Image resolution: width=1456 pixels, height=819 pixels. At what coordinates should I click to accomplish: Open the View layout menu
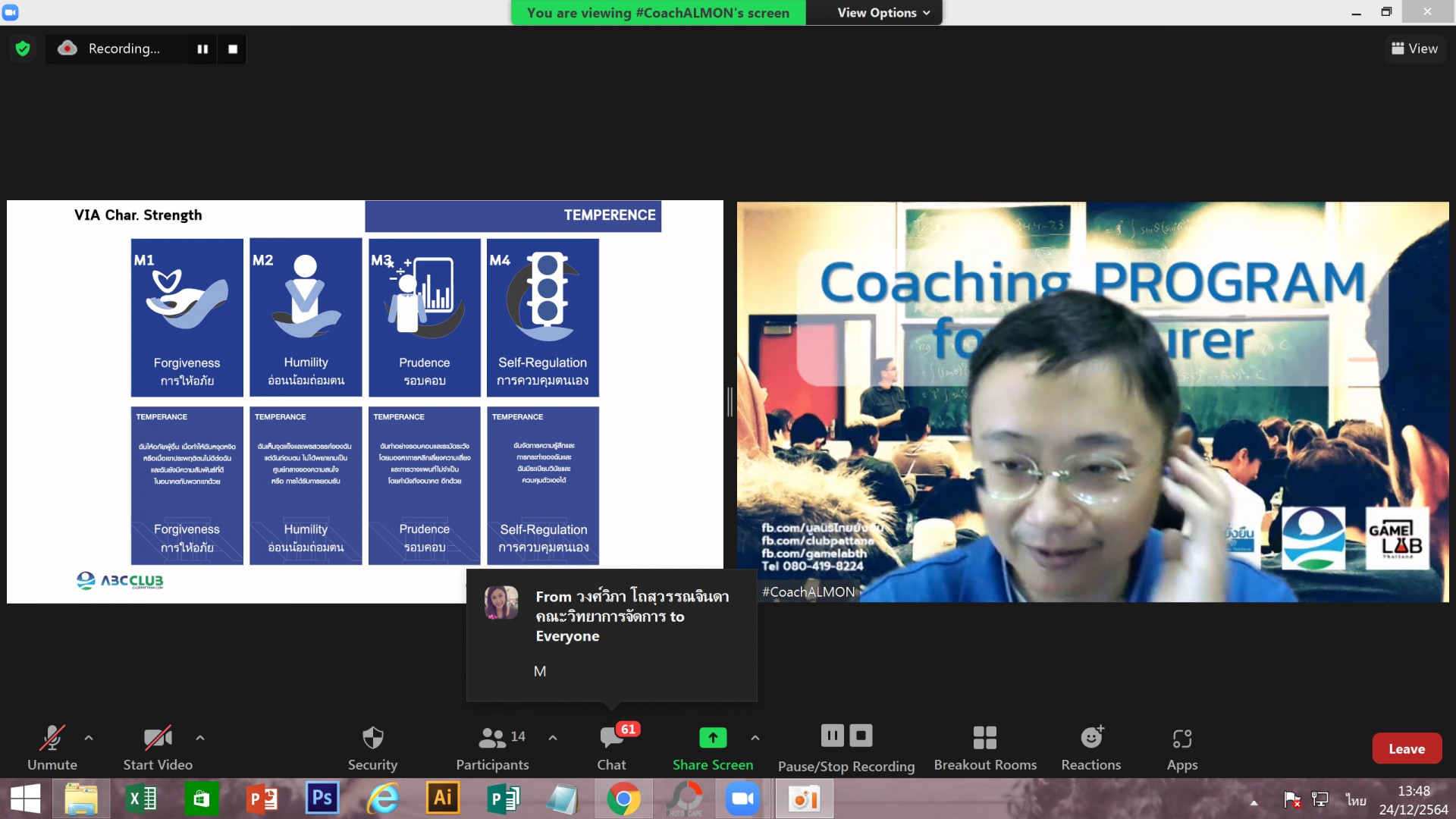click(1414, 49)
